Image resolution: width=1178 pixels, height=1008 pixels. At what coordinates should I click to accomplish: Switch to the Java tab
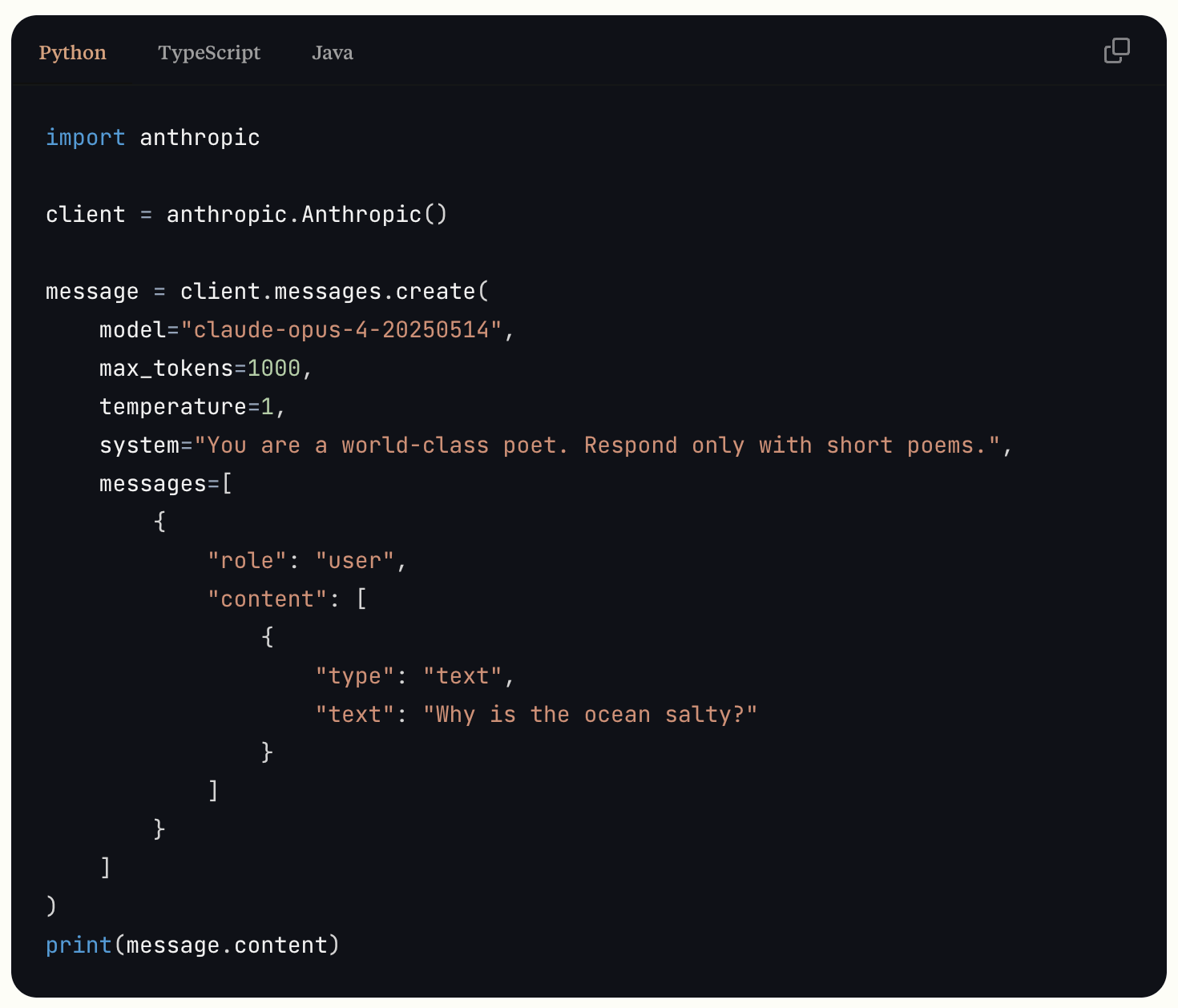[x=333, y=53]
